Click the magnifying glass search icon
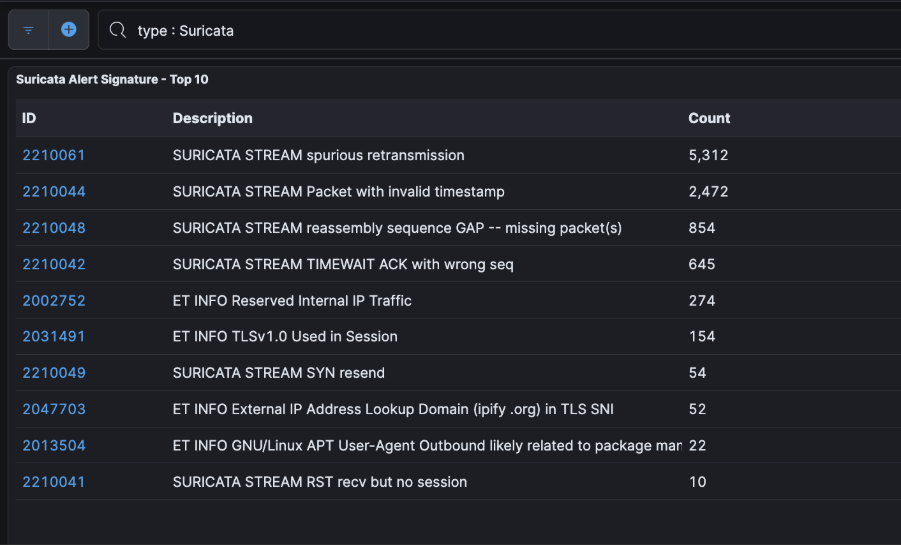The height and width of the screenshot is (546, 901). coord(118,30)
